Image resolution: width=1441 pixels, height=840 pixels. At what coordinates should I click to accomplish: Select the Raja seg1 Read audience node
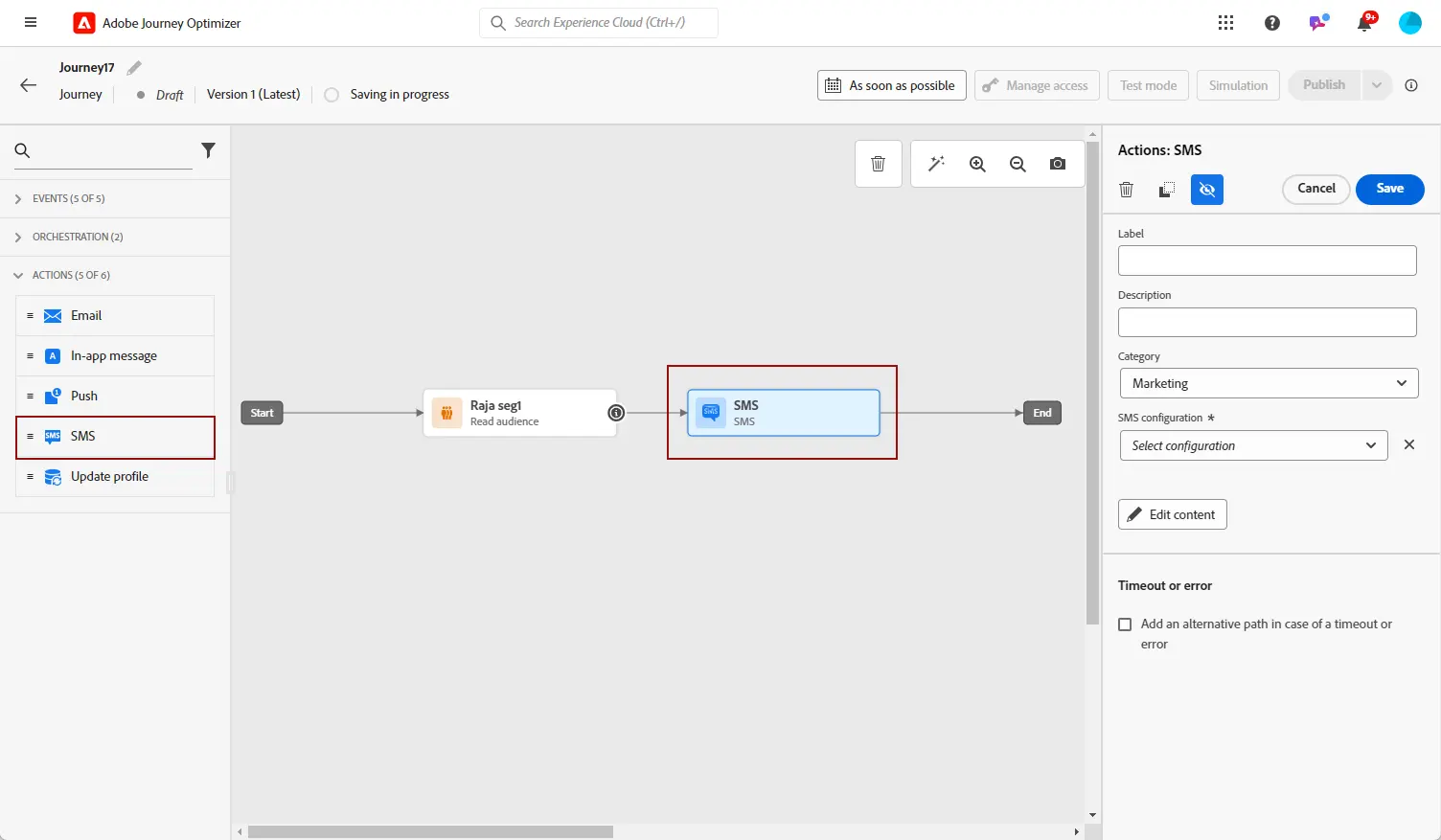520,413
